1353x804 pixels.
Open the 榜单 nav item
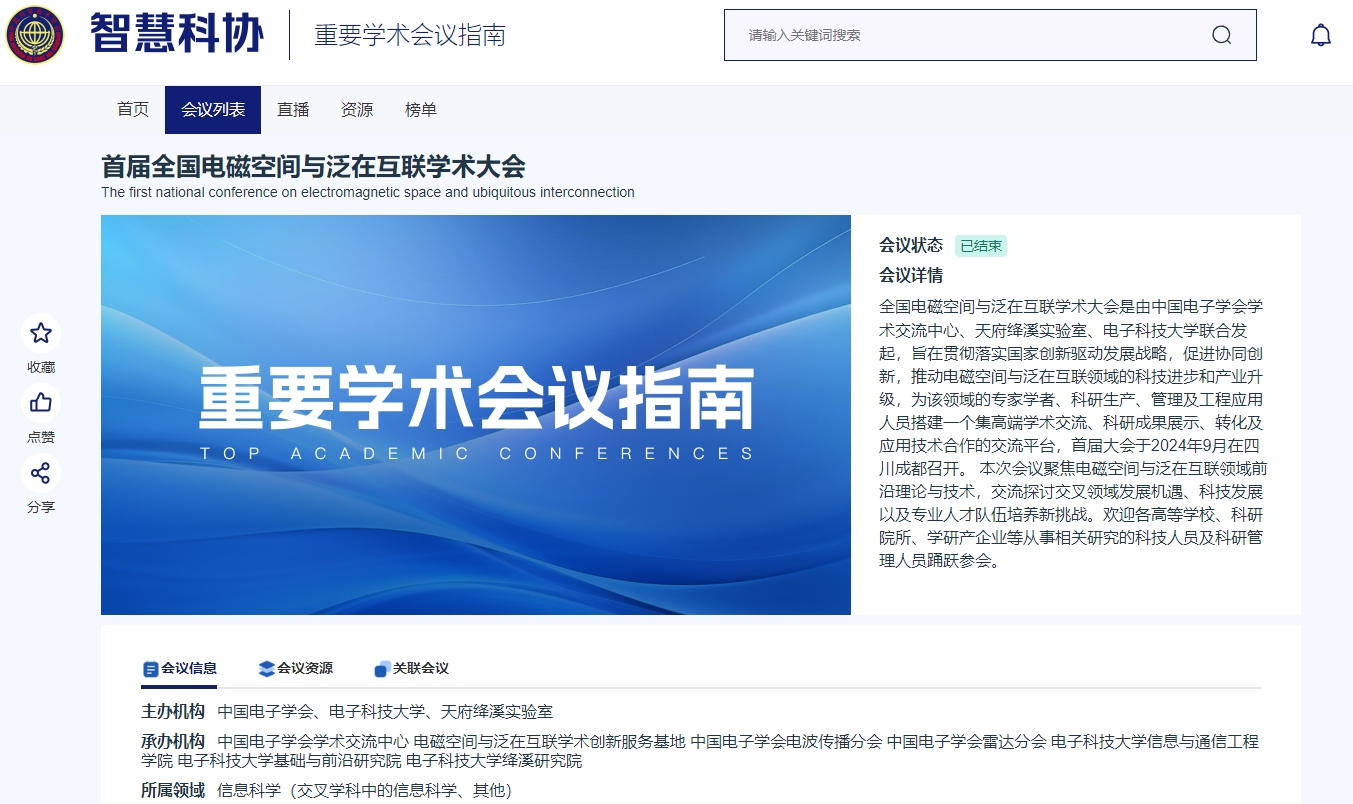point(421,110)
